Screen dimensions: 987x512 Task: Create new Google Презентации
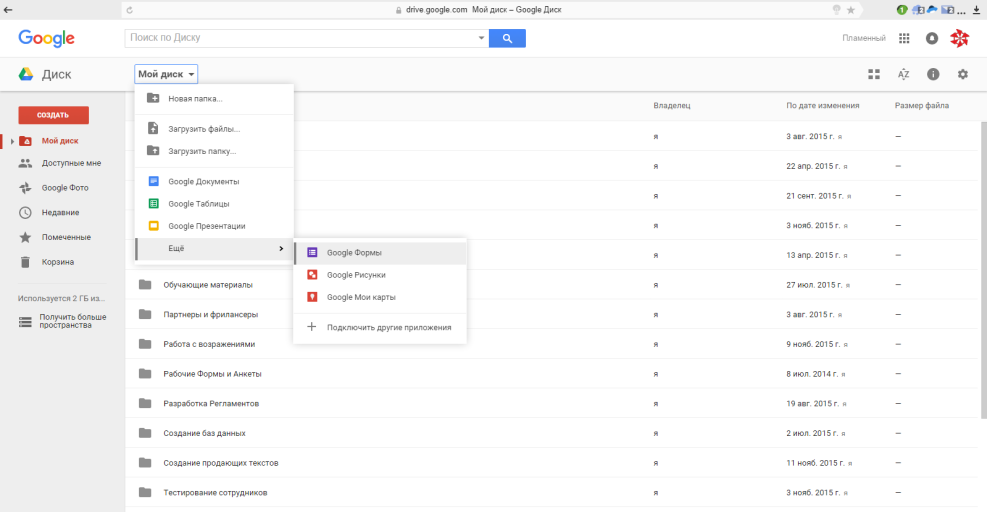214,226
